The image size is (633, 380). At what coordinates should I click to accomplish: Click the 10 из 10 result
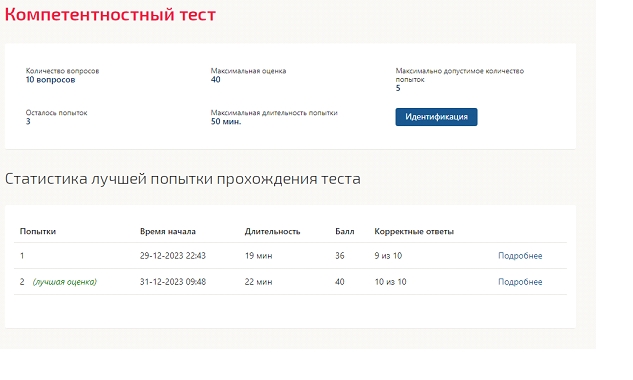click(x=390, y=281)
